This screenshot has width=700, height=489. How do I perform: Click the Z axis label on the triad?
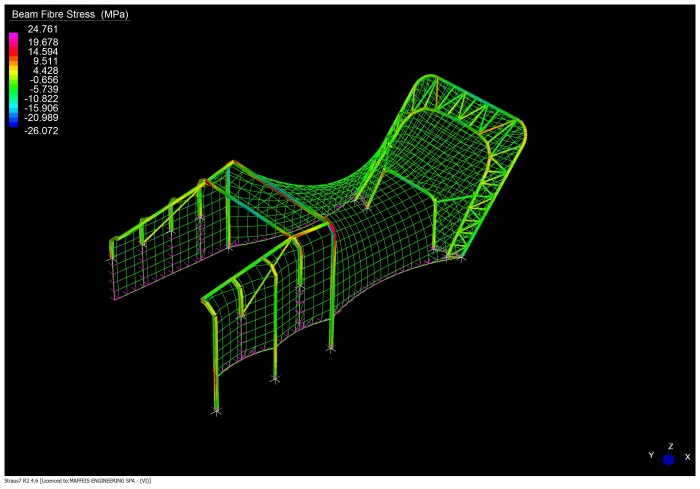(669, 446)
